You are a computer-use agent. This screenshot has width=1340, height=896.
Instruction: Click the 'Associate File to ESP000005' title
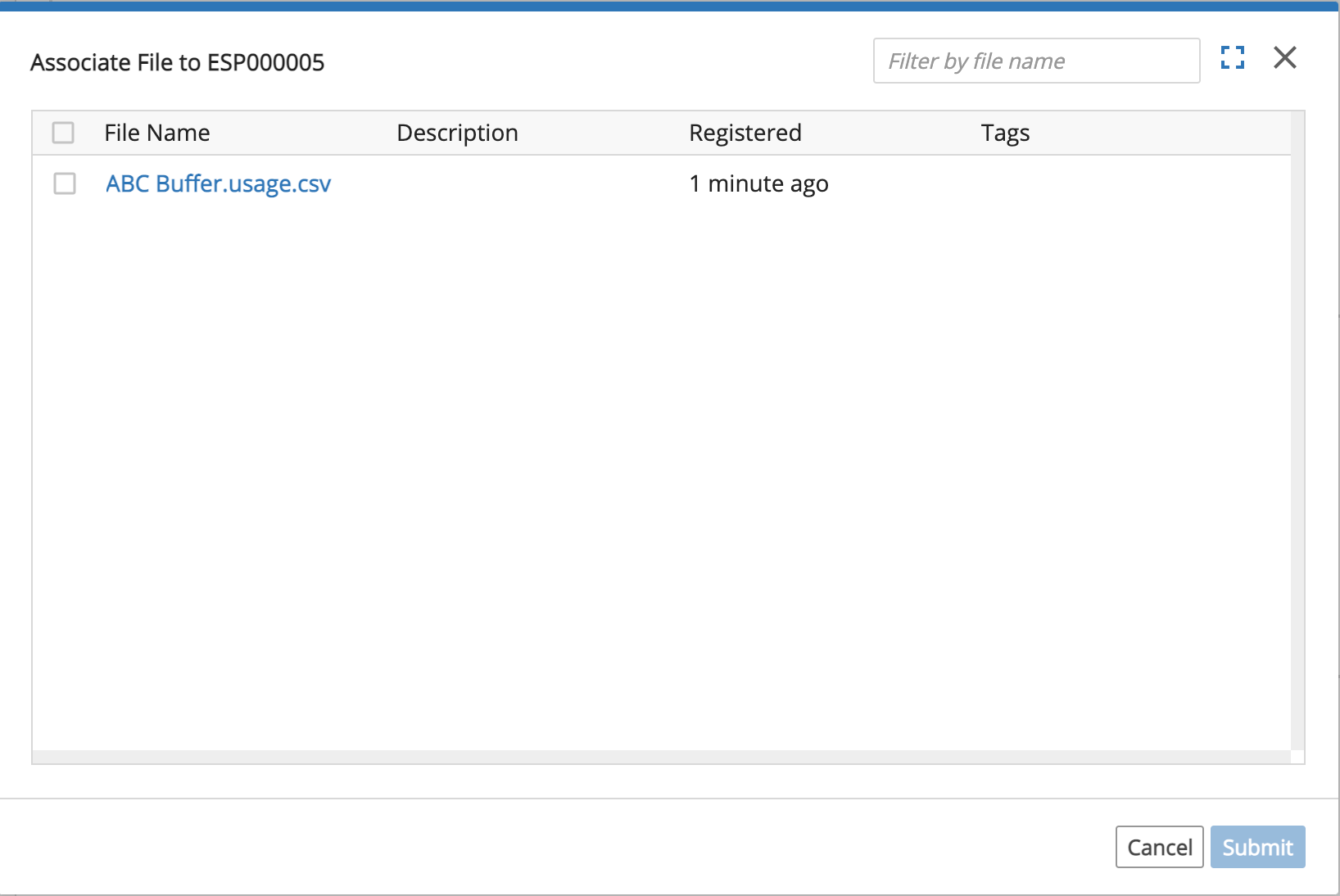(178, 62)
